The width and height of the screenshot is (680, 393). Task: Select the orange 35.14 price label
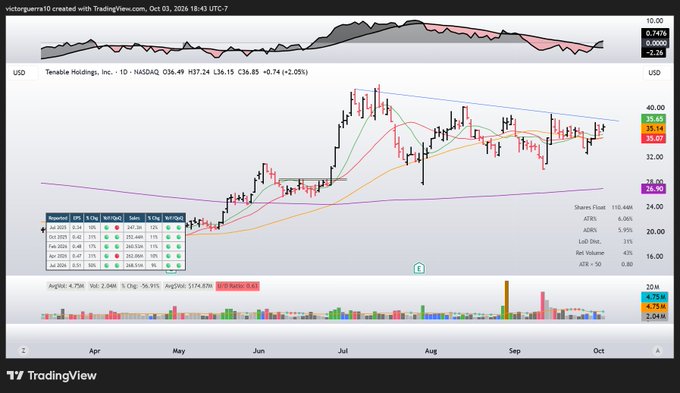click(654, 129)
